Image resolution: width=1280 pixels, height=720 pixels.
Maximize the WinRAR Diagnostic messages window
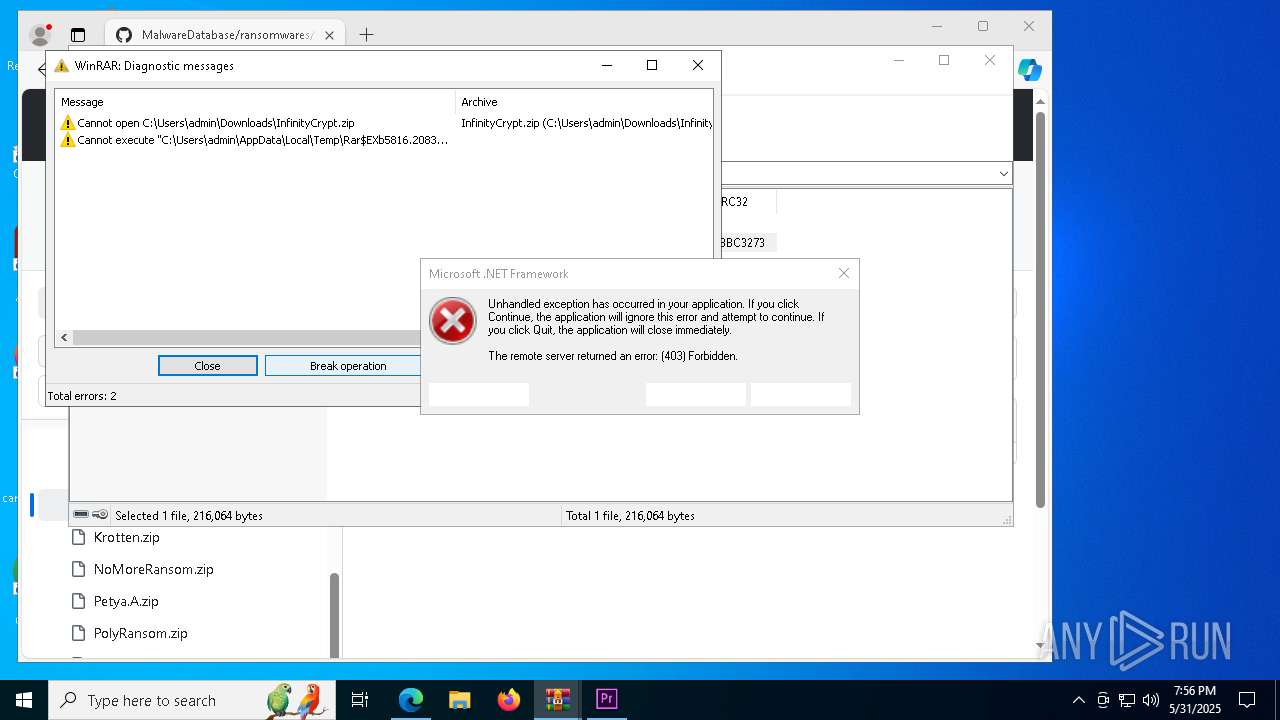coord(652,66)
